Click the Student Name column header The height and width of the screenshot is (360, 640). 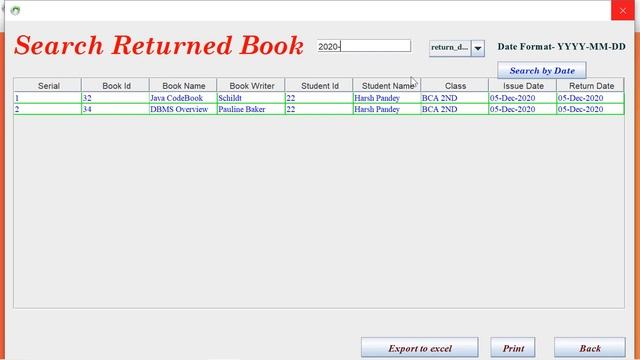(x=387, y=86)
